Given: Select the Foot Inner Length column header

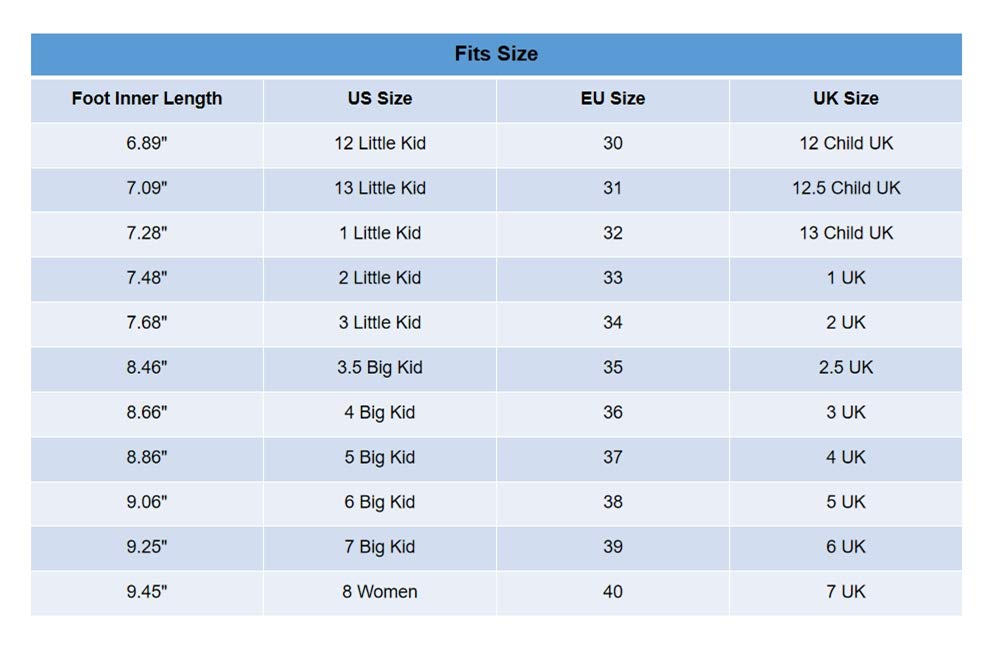Looking at the screenshot, I should coord(147,99).
